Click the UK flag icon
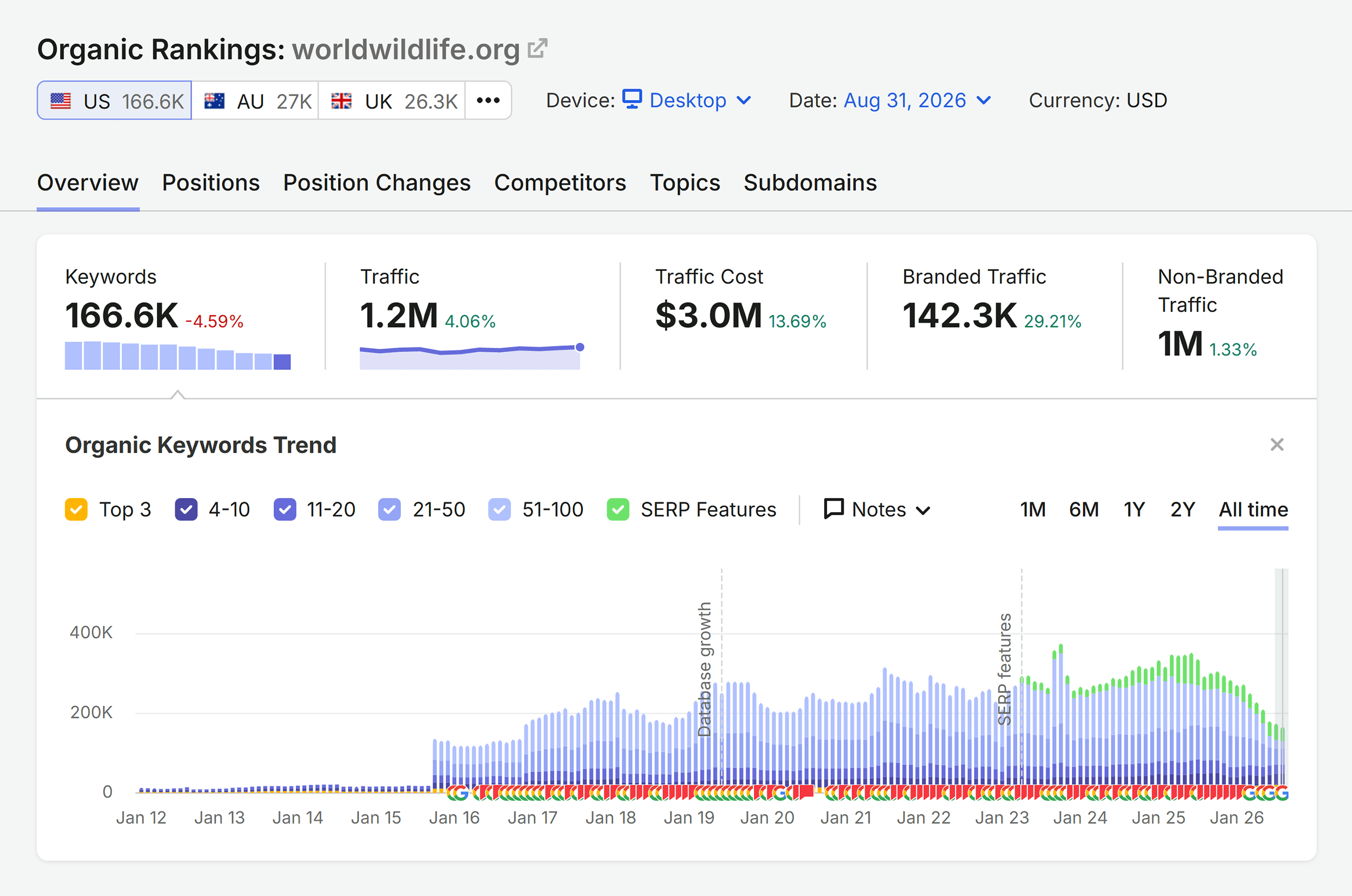This screenshot has height=896, width=1352. pos(342,101)
